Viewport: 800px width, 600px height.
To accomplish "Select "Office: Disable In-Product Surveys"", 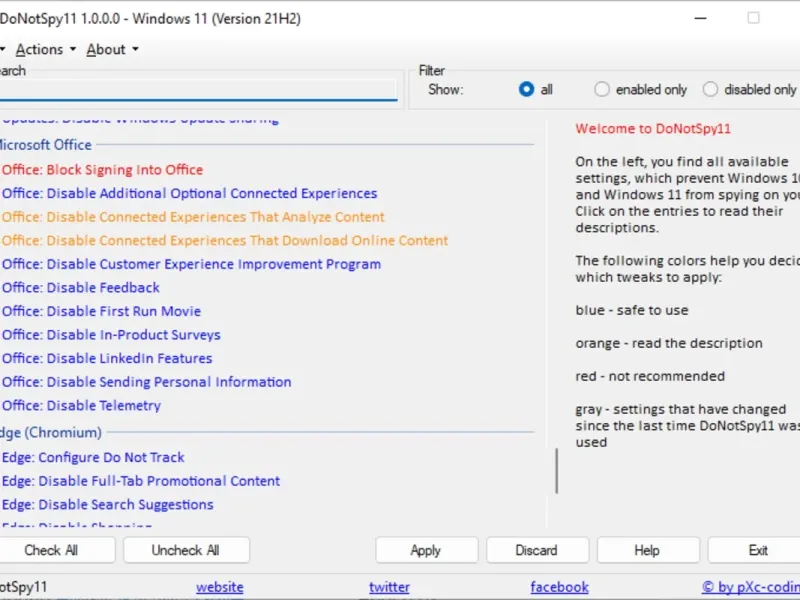I will click(111, 335).
